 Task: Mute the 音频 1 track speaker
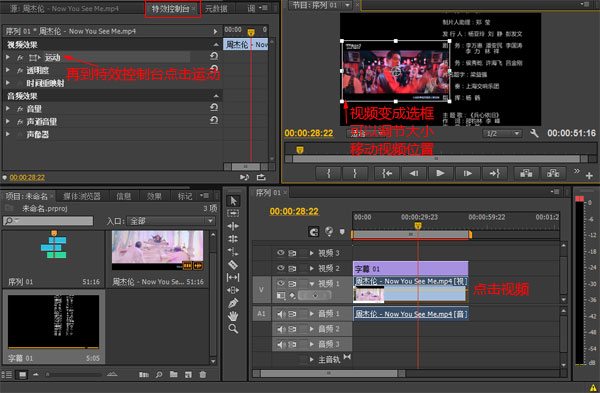[280, 314]
